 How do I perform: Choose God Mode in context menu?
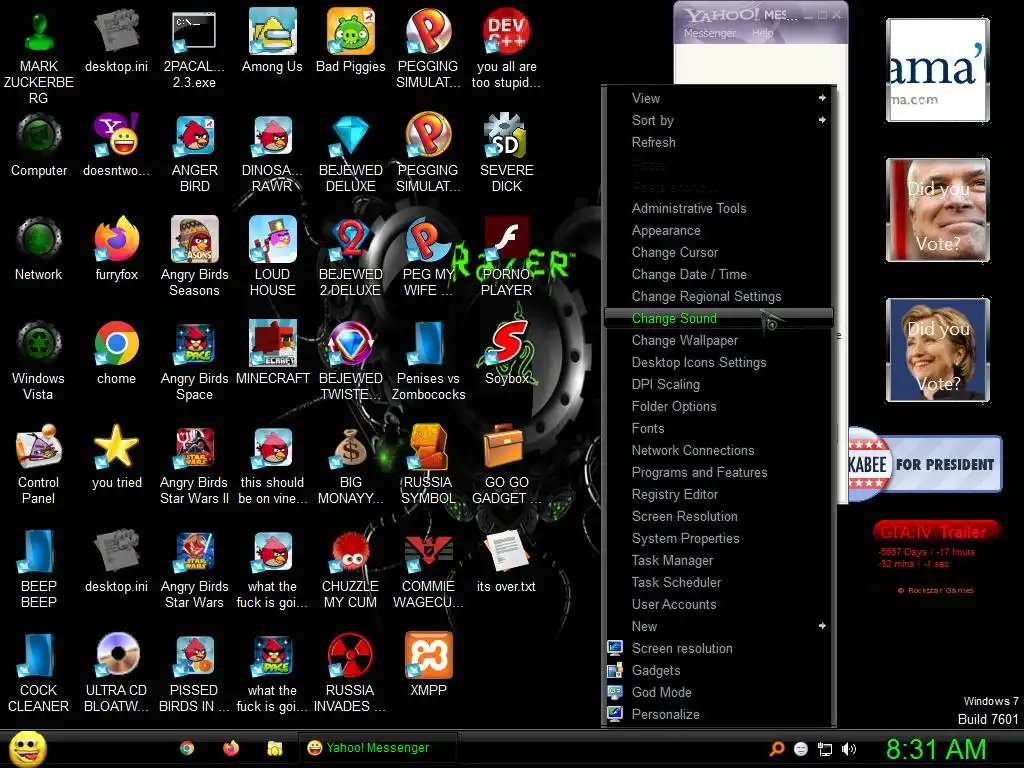click(x=719, y=692)
